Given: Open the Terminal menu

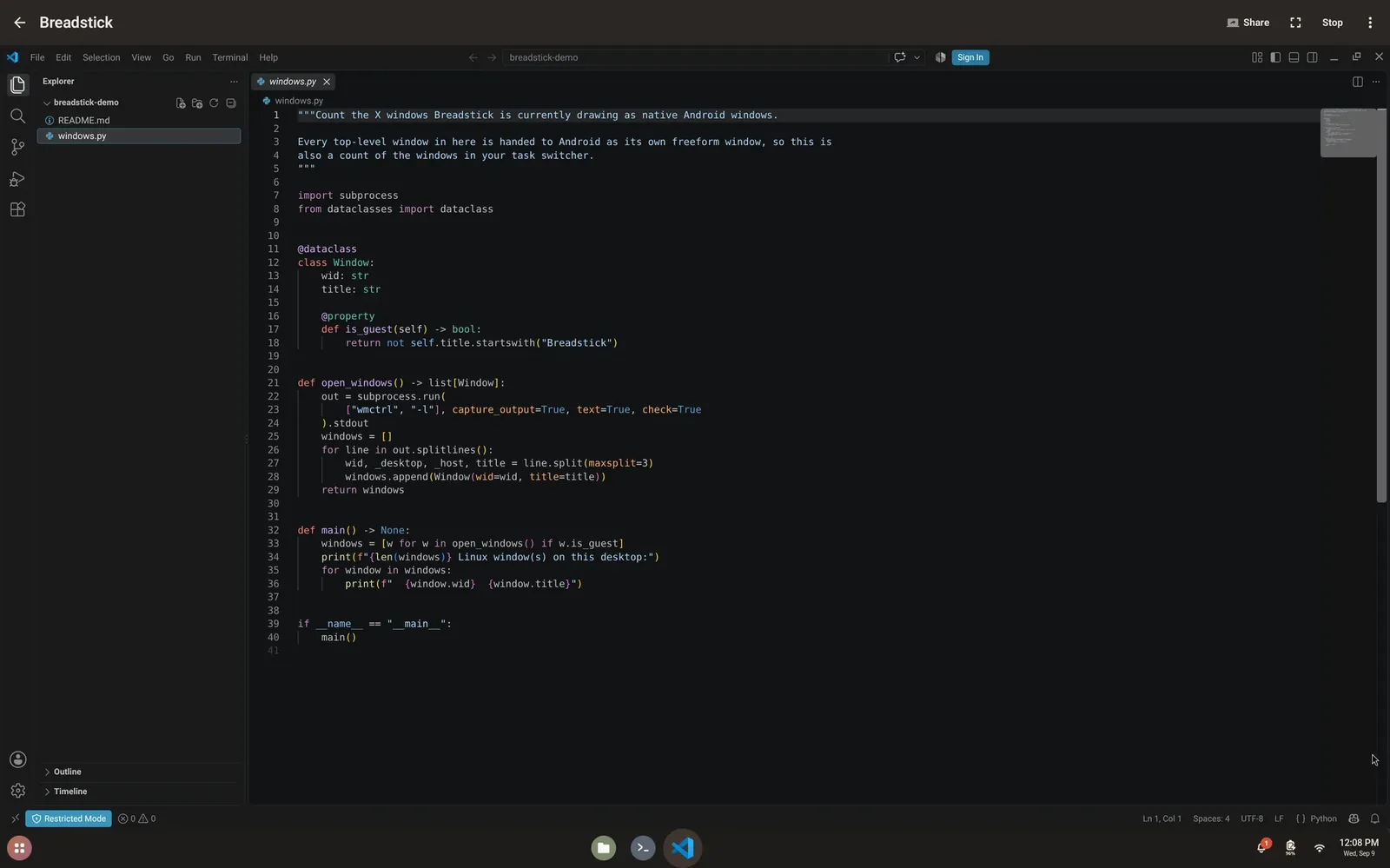Looking at the screenshot, I should (x=230, y=57).
